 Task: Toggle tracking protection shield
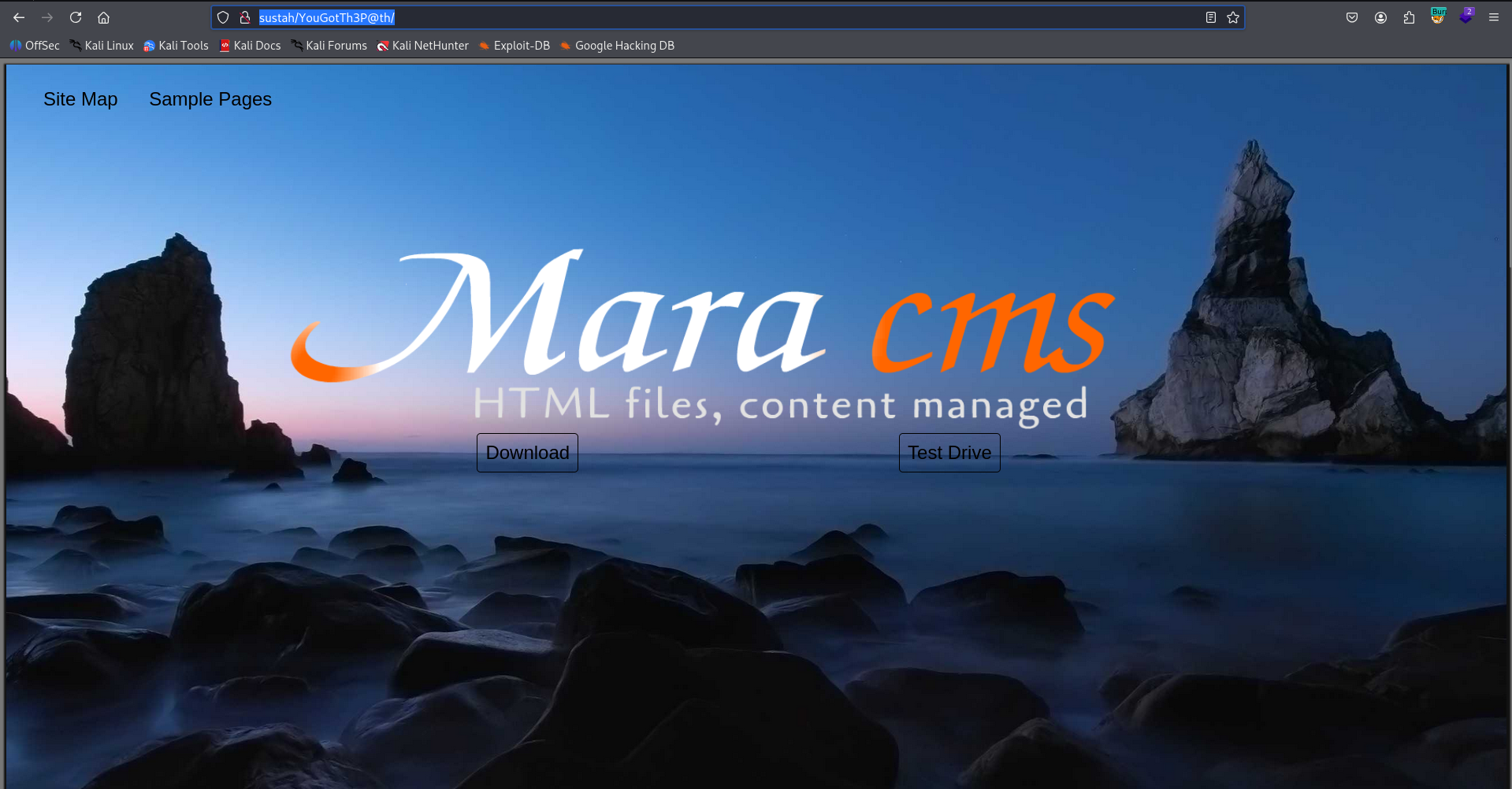[x=223, y=17]
